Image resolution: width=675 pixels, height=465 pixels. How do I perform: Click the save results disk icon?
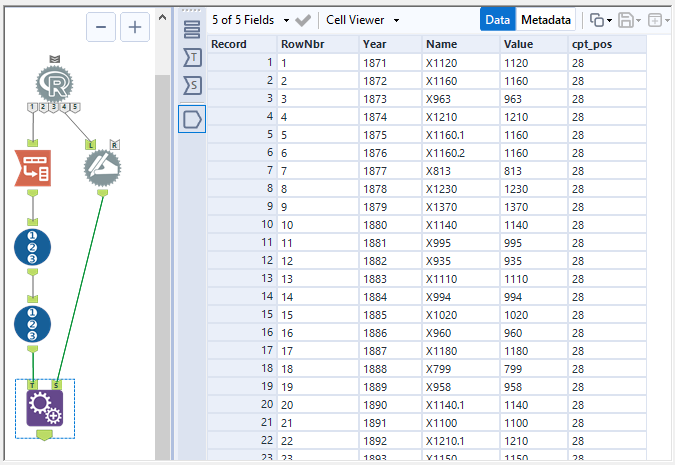[625, 20]
